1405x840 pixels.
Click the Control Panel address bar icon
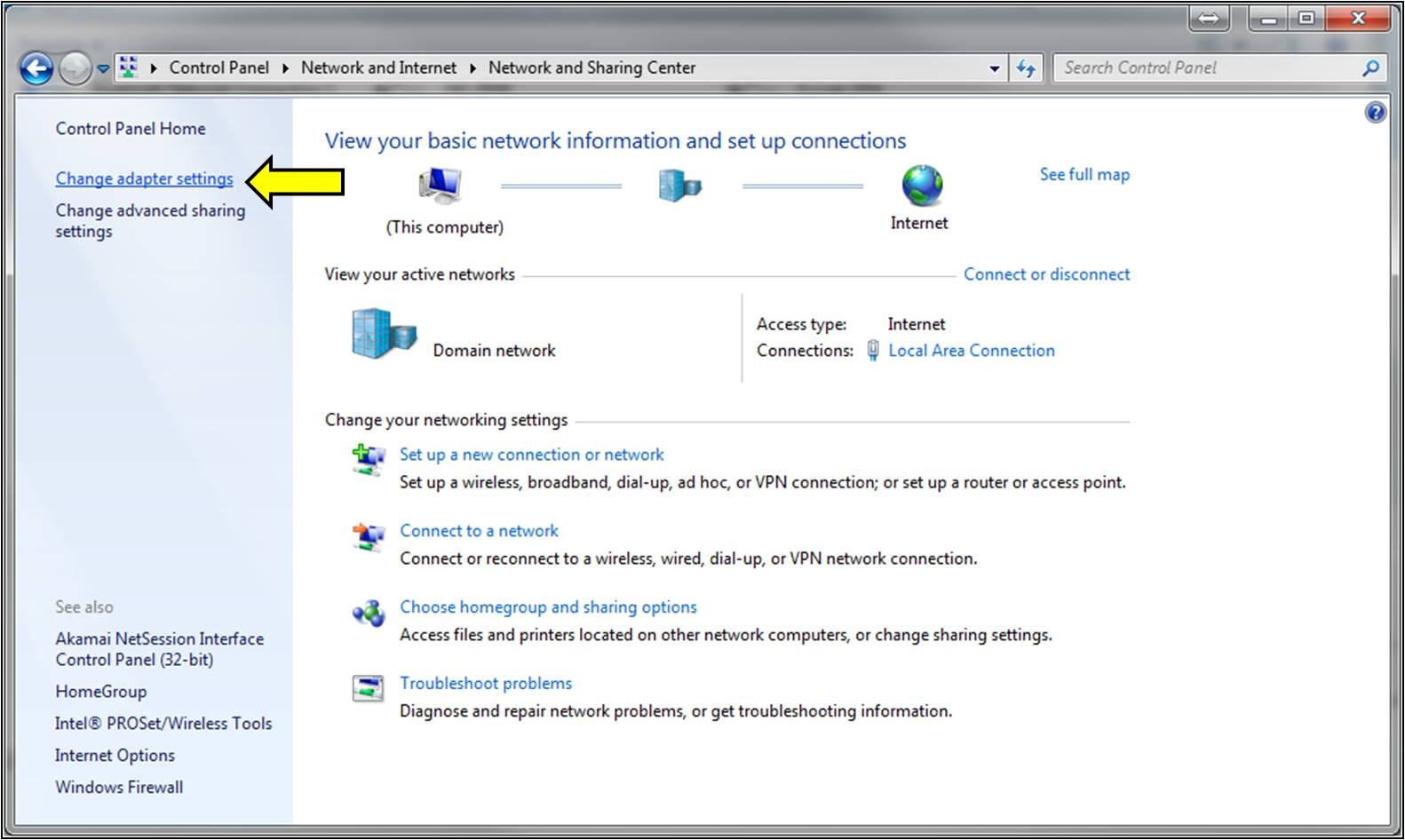click(x=129, y=67)
